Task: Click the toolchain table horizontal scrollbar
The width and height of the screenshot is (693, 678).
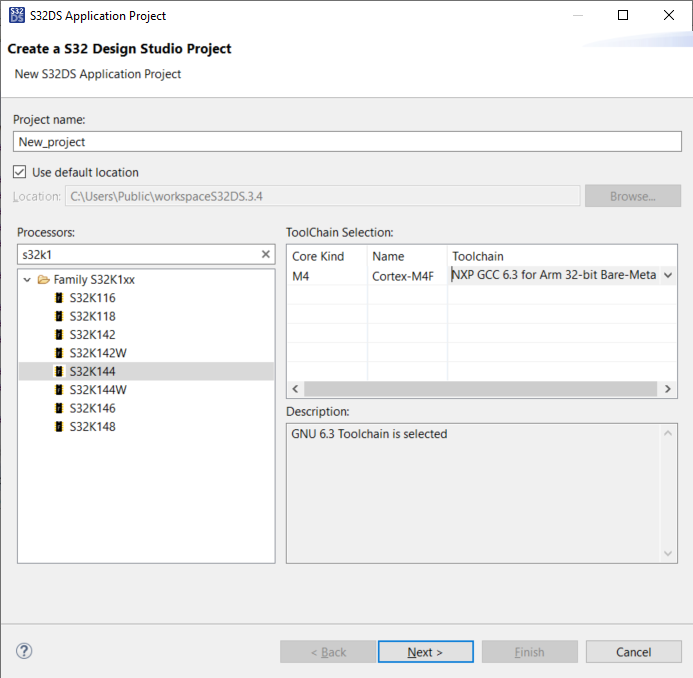Action: 480,389
